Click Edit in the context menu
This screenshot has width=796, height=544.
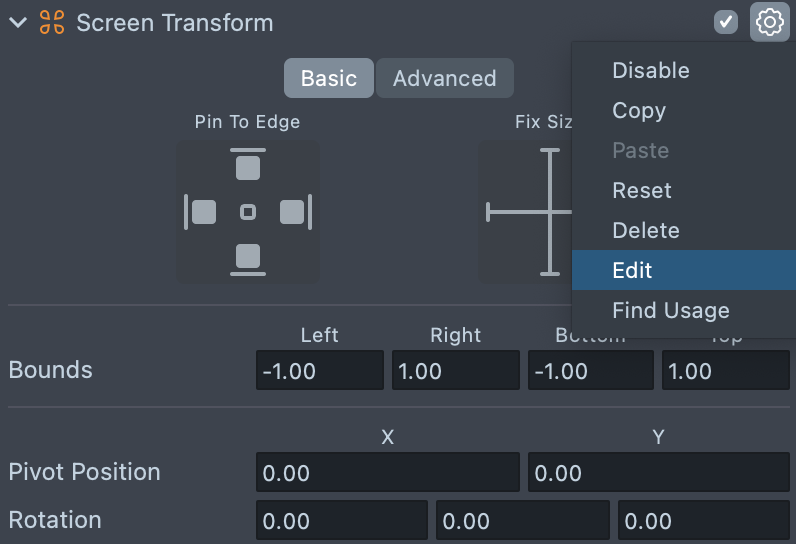tap(632, 271)
